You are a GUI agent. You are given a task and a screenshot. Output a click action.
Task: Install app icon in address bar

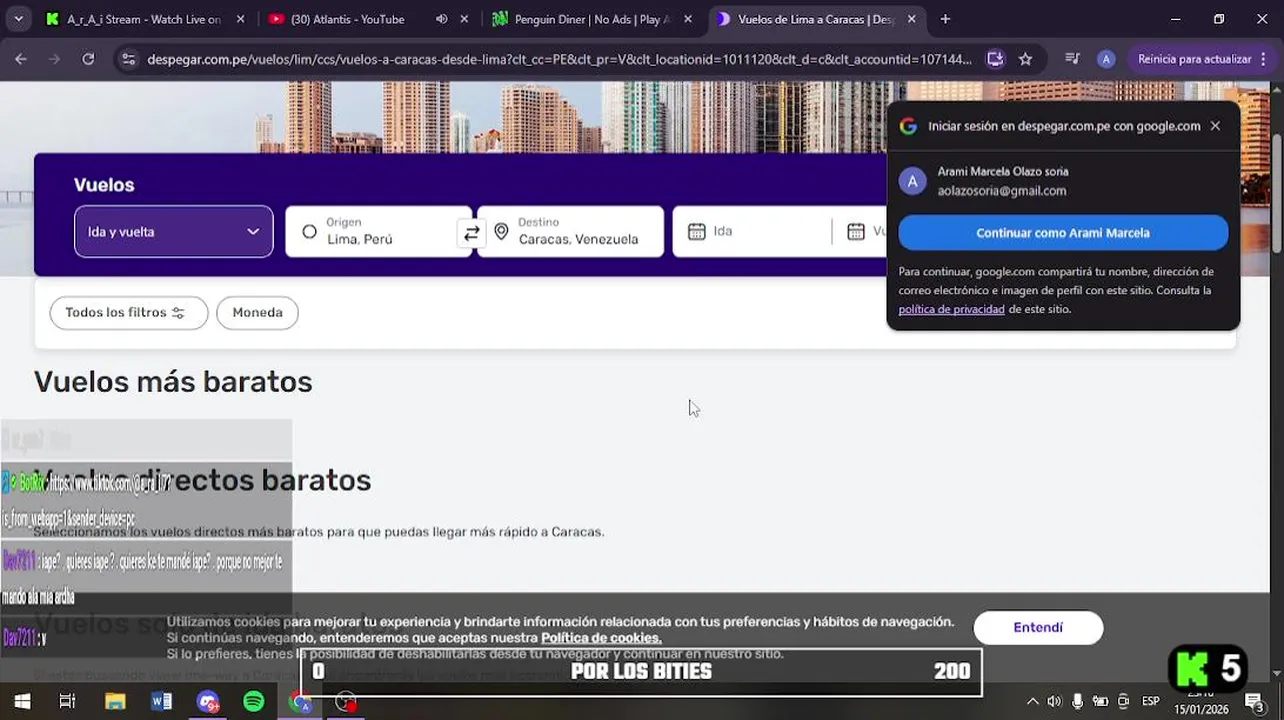coord(994,59)
